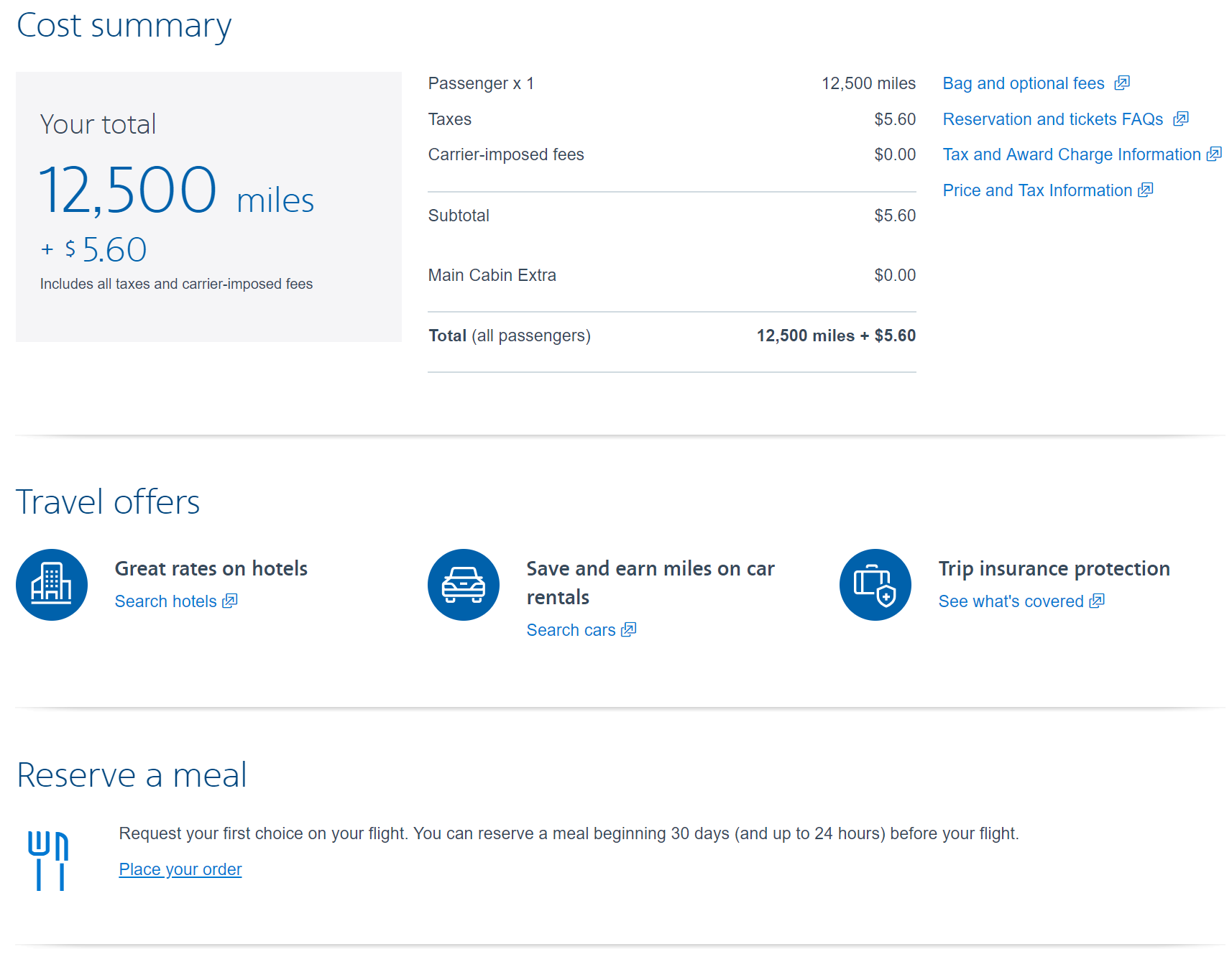Open the See what's covered link
The image size is (1232, 957).
coord(1011,601)
